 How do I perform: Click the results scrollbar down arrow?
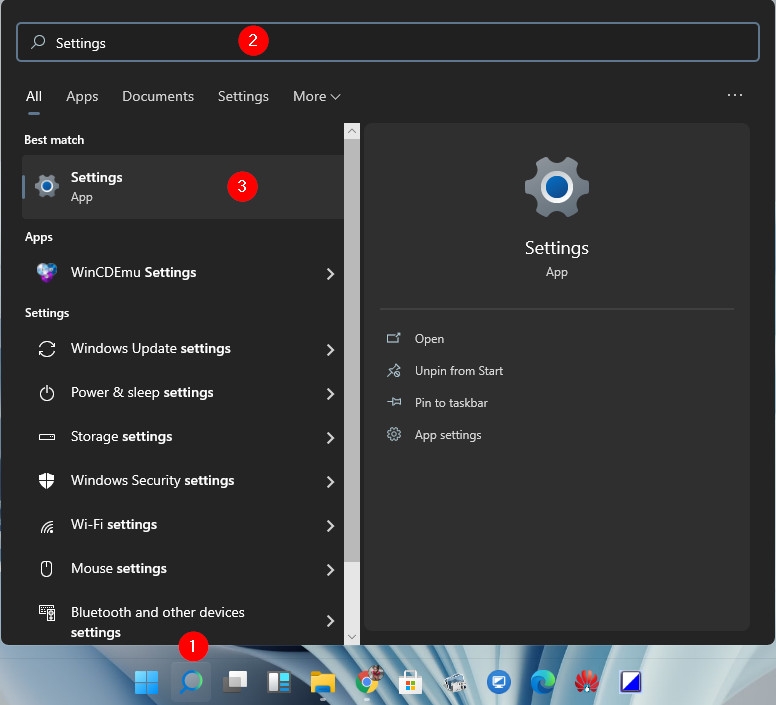point(352,637)
